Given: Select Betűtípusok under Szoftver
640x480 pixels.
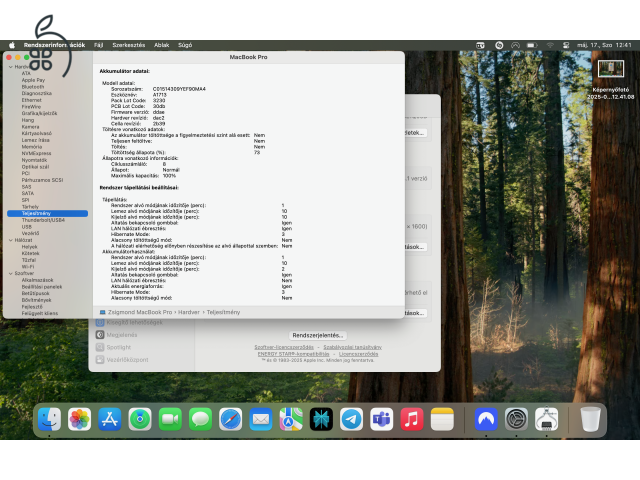Looking at the screenshot, I should 36,293.
